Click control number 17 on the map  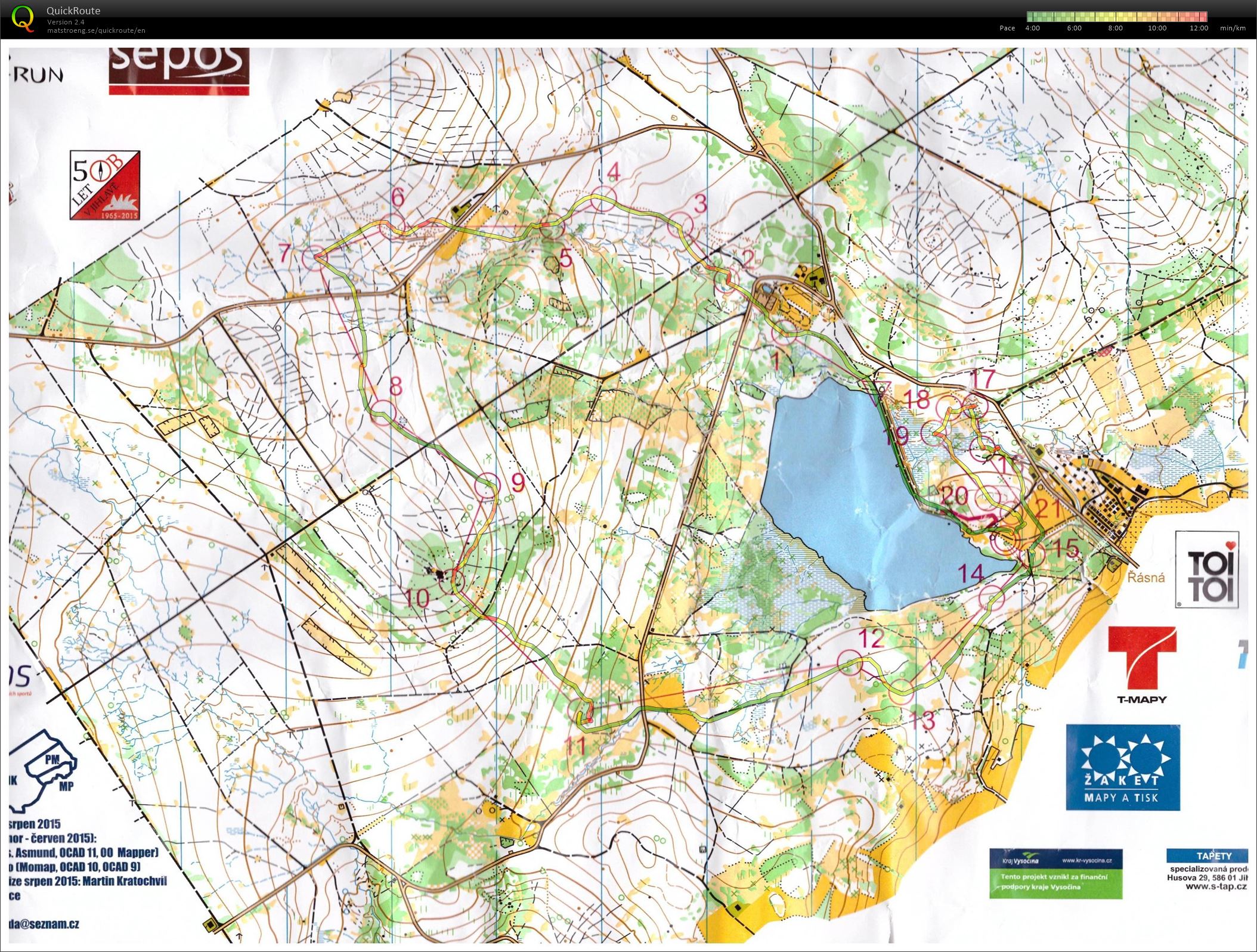[983, 379]
